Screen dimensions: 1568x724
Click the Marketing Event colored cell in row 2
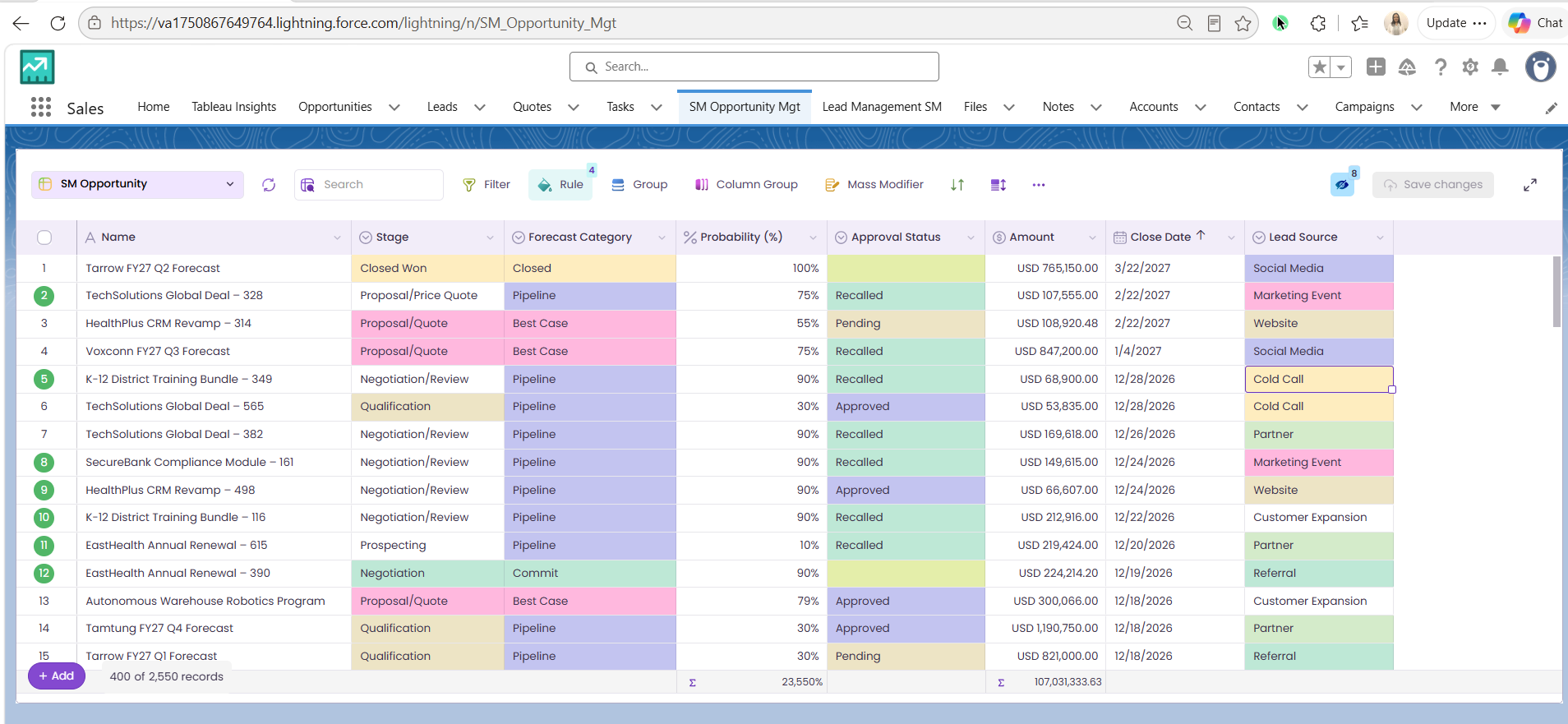[x=1319, y=296]
